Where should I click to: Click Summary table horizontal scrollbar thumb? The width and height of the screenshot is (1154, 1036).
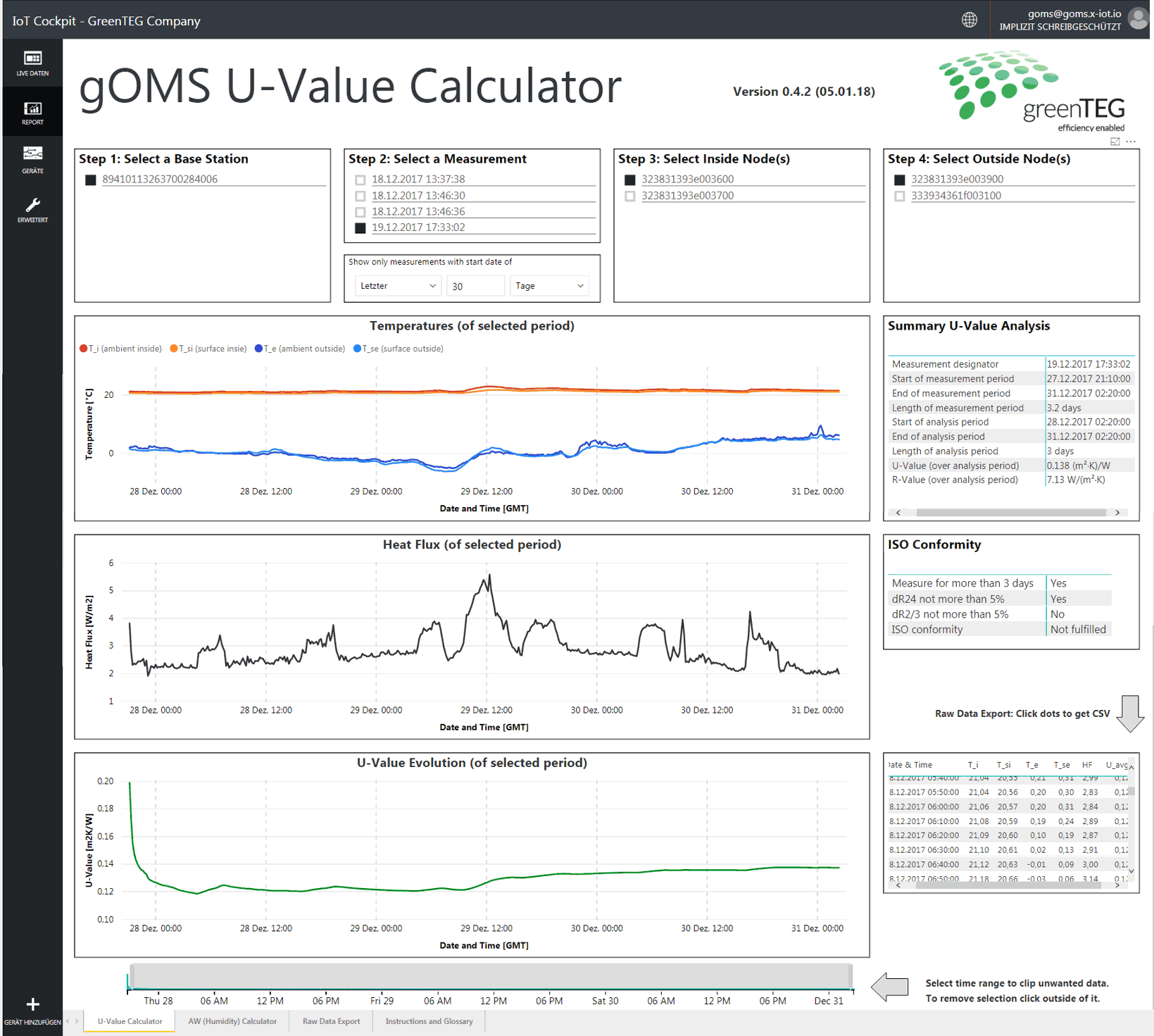pyautogui.click(x=1011, y=513)
